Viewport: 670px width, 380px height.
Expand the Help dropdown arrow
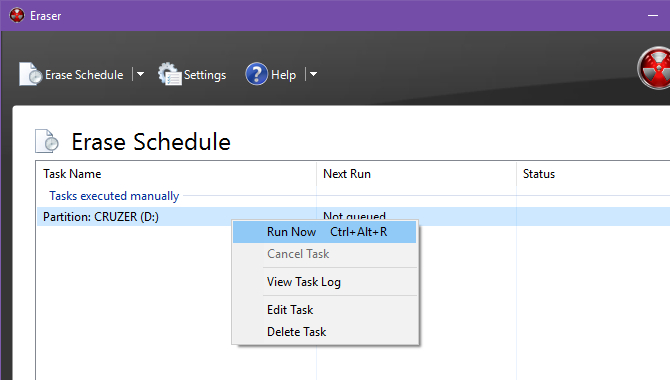pyautogui.click(x=313, y=74)
